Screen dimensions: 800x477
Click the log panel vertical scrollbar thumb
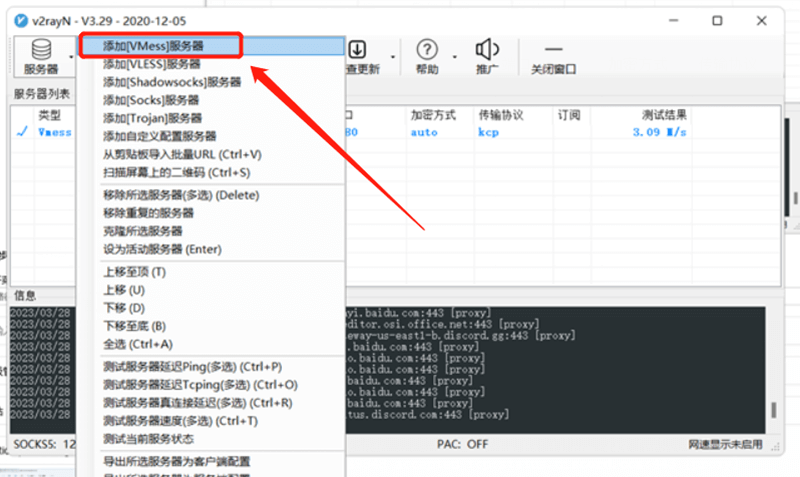774,410
